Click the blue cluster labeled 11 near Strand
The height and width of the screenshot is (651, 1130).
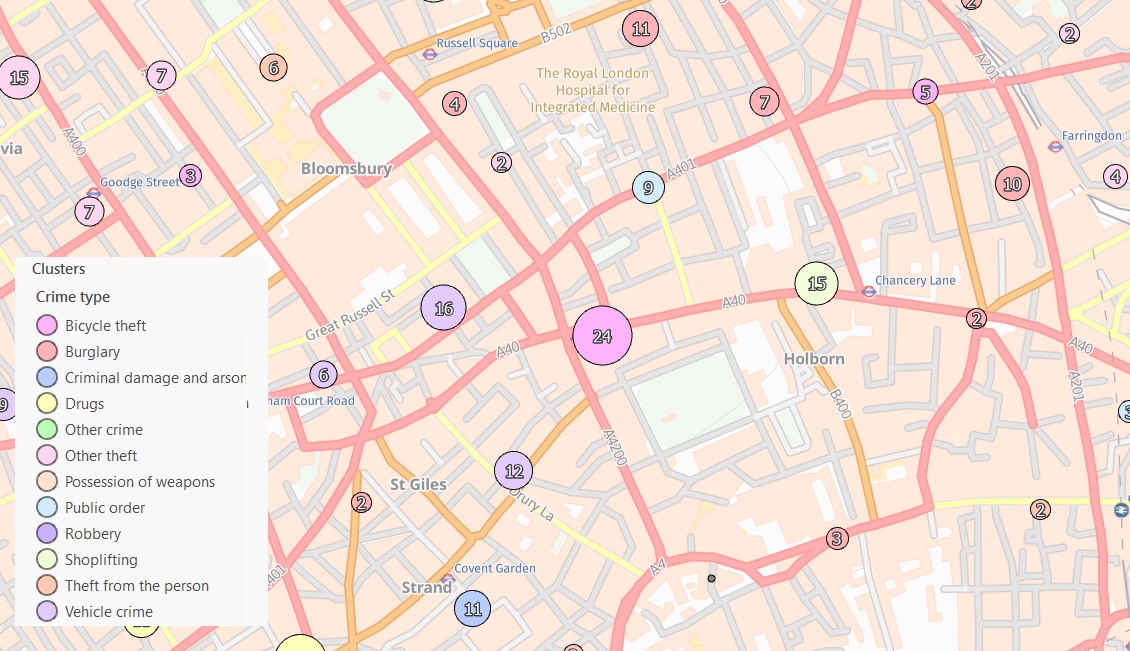(473, 608)
